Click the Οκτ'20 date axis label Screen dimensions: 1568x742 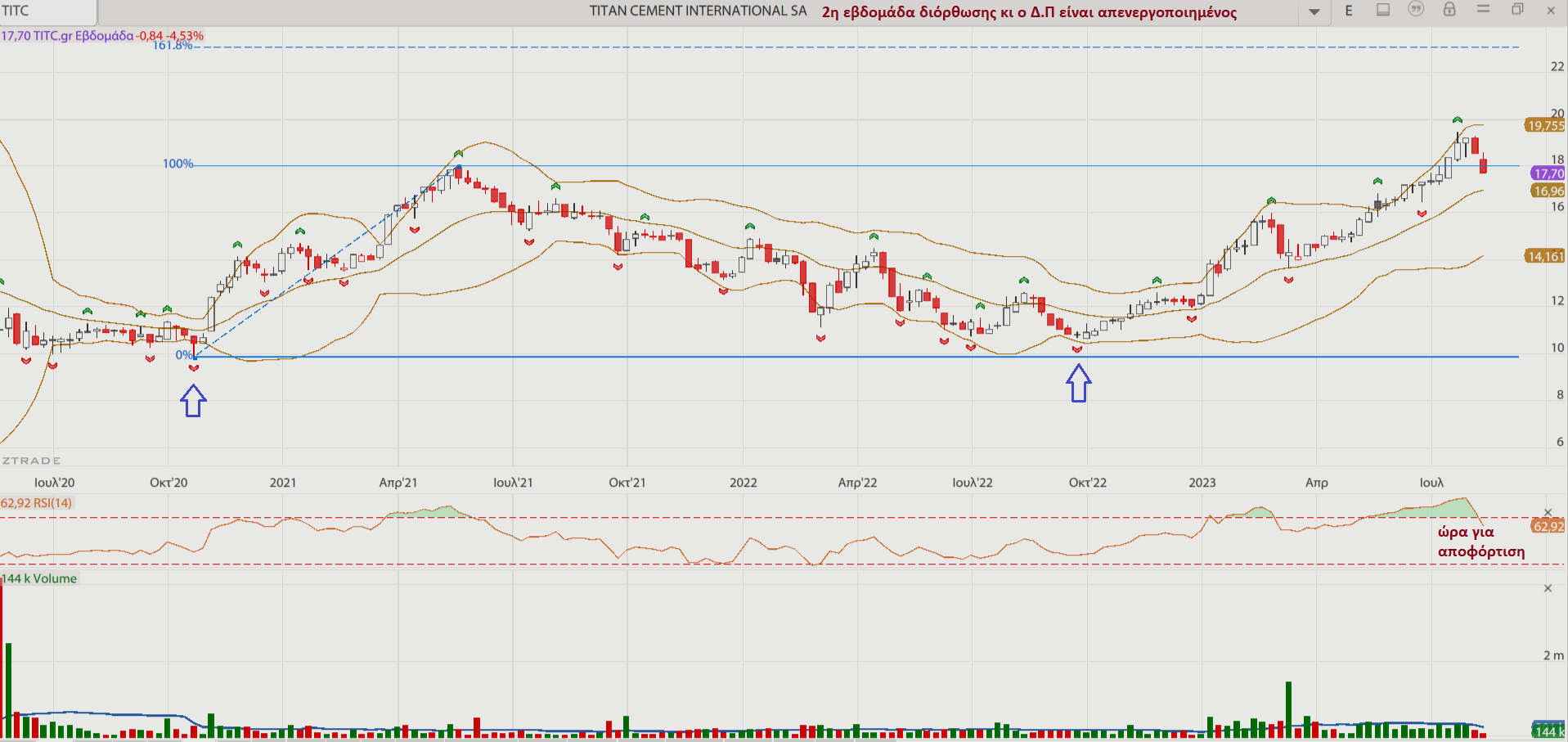coord(168,483)
